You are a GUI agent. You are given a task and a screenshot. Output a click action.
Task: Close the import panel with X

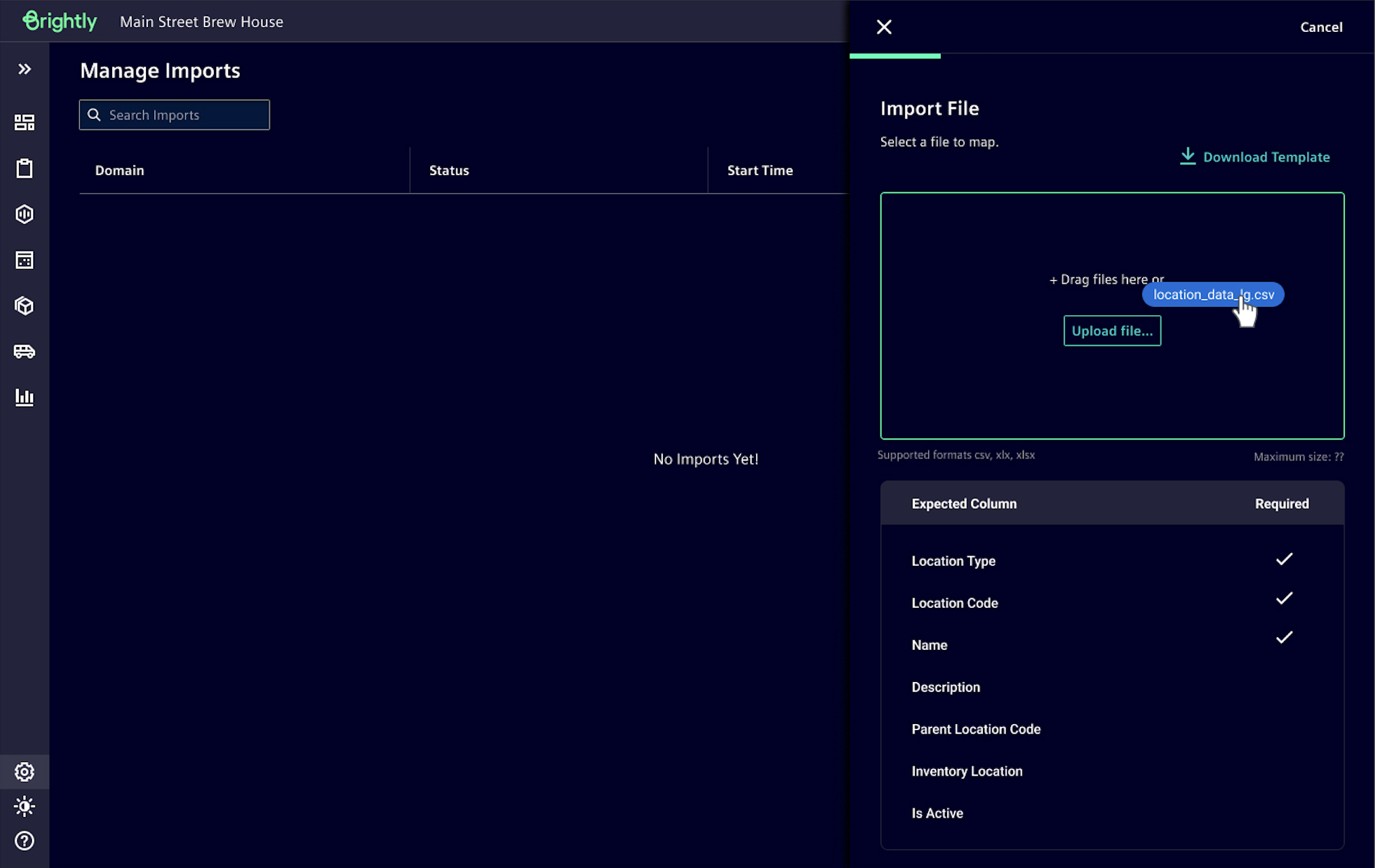click(x=884, y=27)
